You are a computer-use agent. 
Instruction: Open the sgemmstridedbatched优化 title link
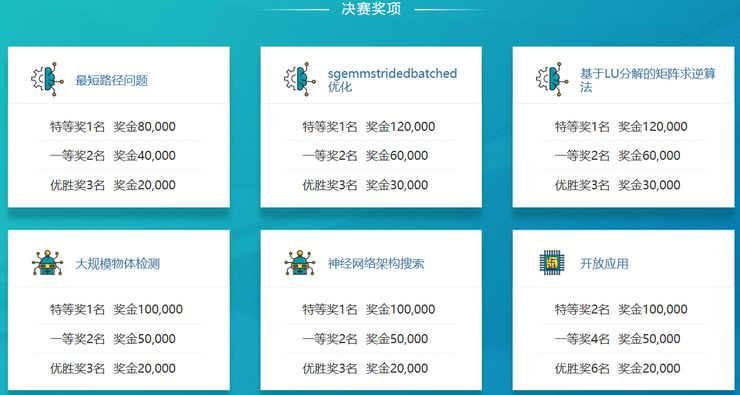point(393,80)
